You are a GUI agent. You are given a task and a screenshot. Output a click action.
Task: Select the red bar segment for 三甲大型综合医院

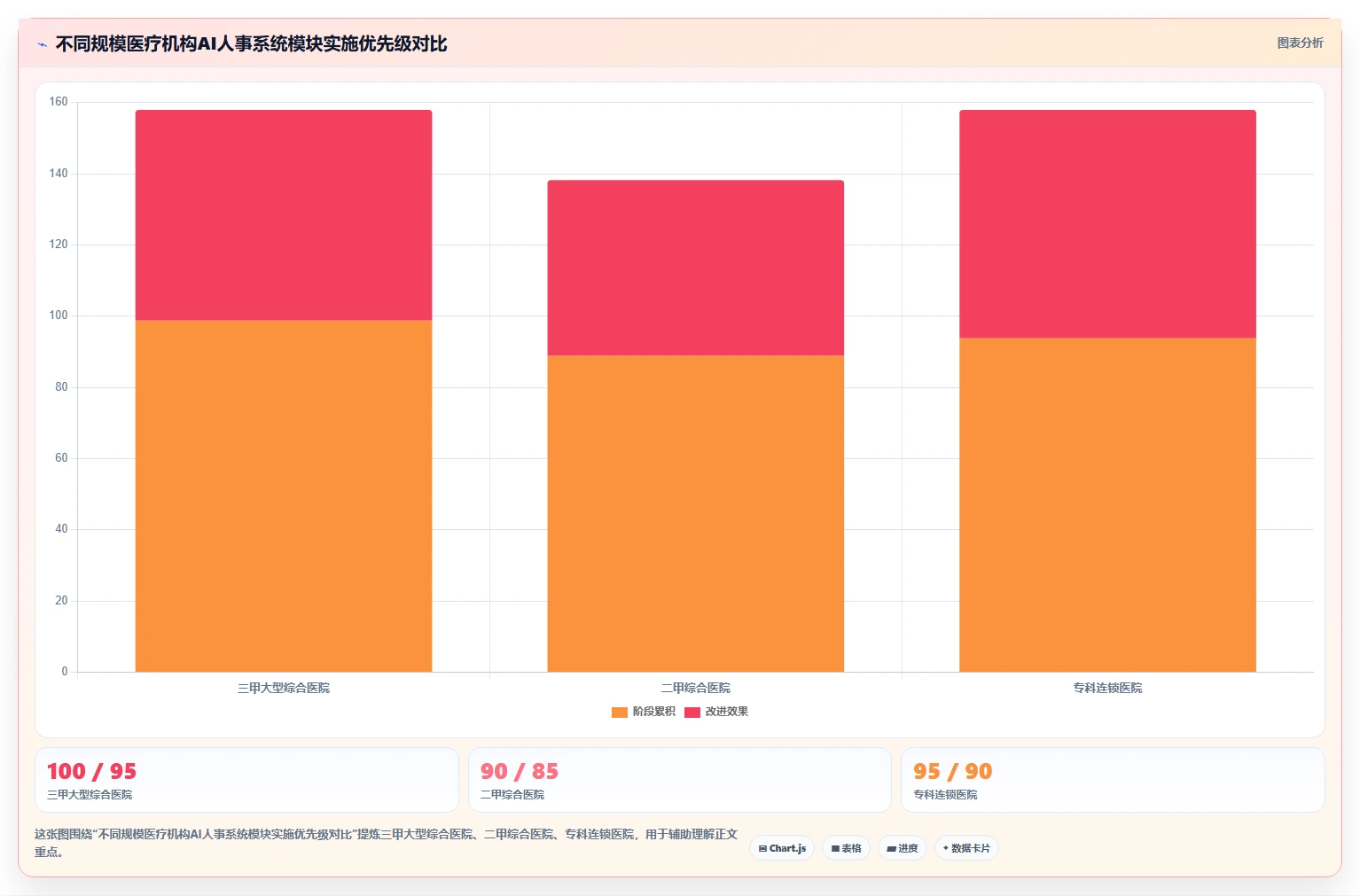coord(284,214)
